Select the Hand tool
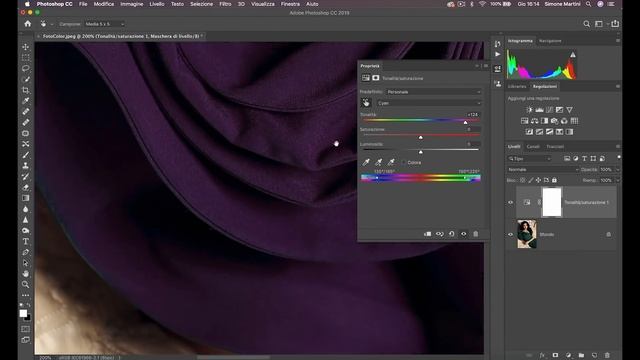Screen dimensions: 640x360 pyautogui.click(x=25, y=273)
